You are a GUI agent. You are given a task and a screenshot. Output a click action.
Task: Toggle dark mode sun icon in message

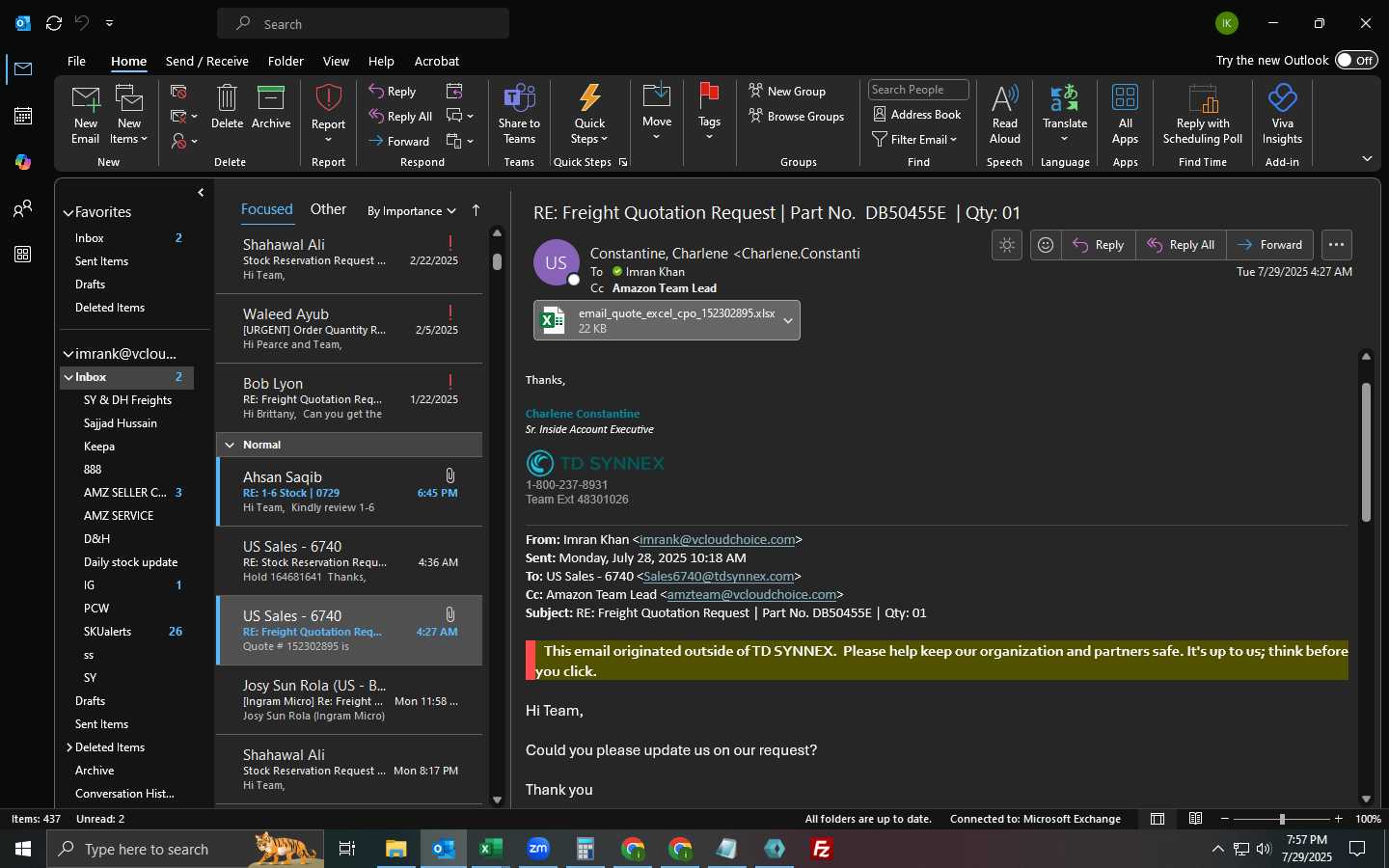pos(1007,245)
